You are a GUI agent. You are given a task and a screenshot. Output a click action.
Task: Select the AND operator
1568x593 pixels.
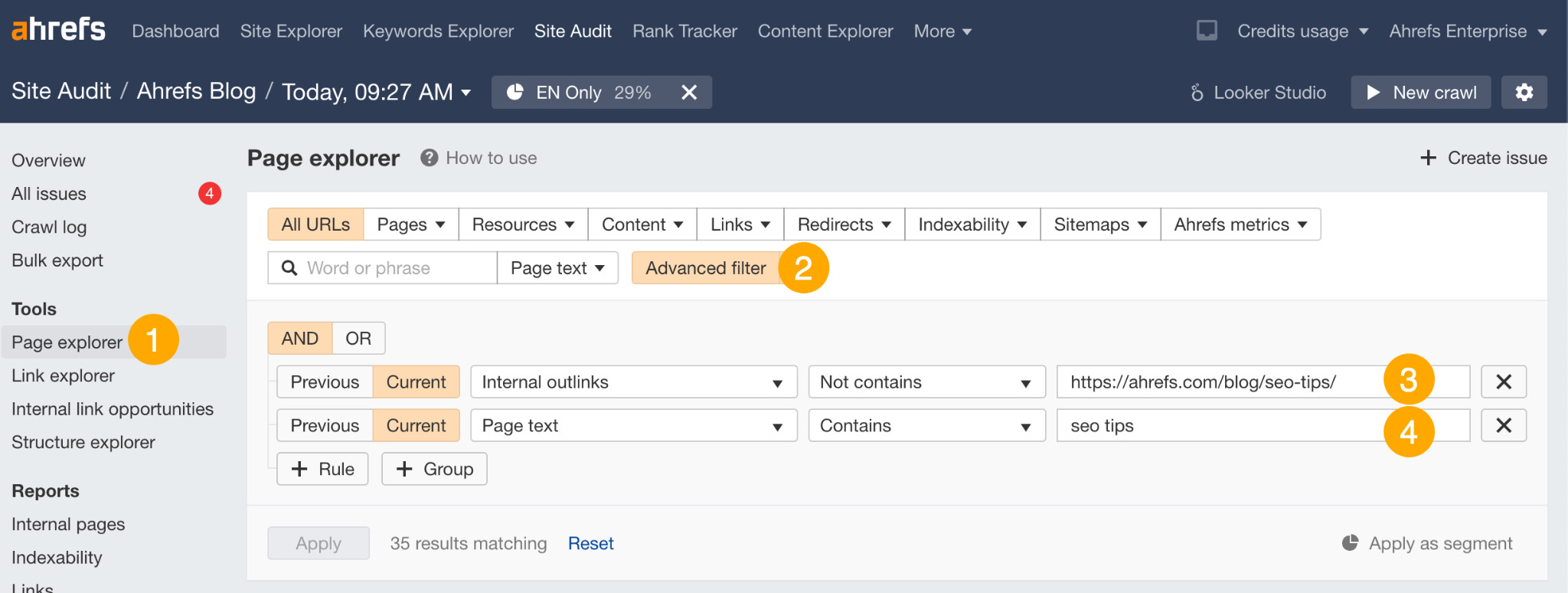[x=300, y=338]
